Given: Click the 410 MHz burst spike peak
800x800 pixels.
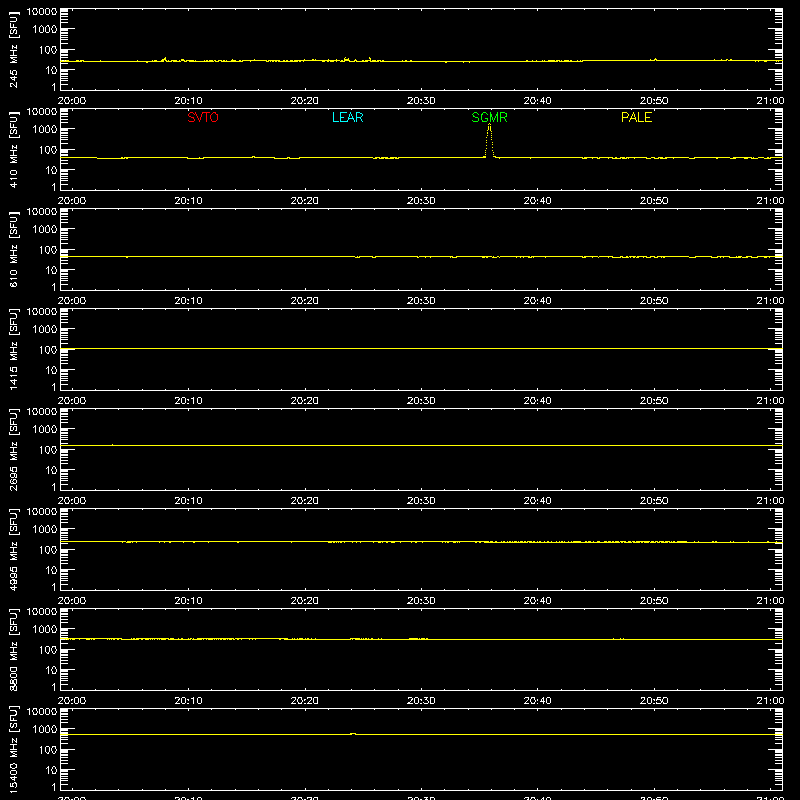Looking at the screenshot, I should click(489, 126).
